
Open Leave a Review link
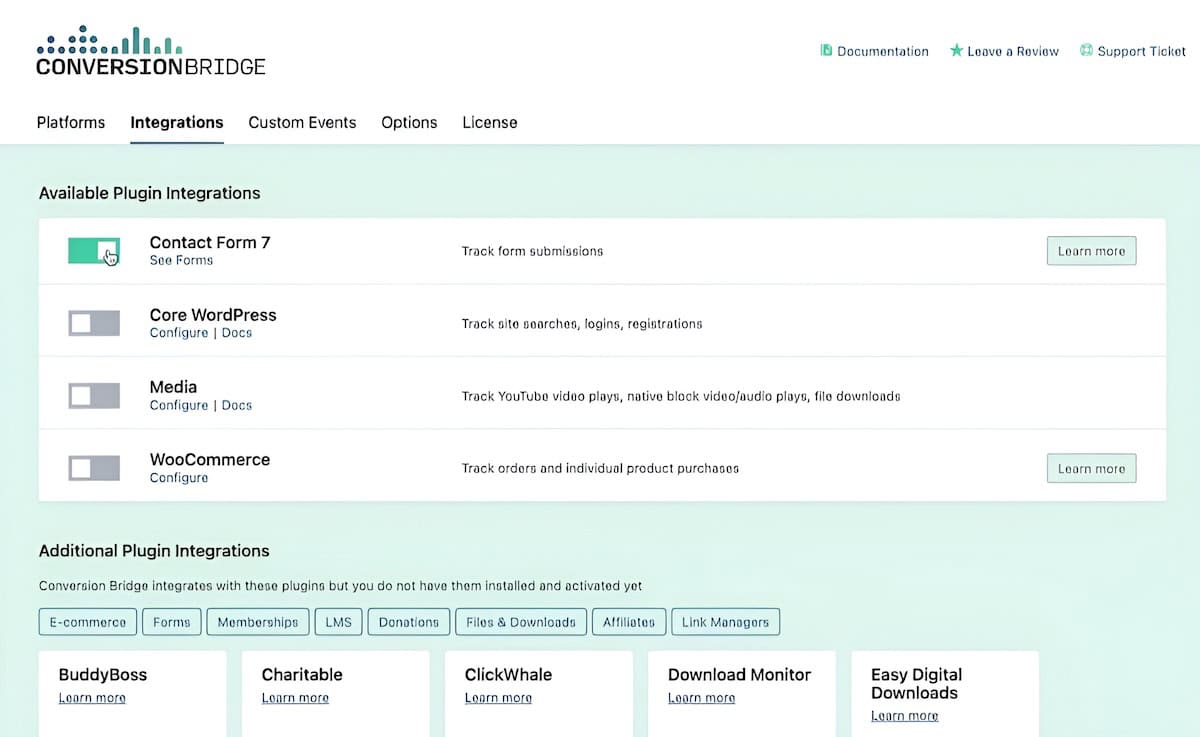tap(1013, 51)
